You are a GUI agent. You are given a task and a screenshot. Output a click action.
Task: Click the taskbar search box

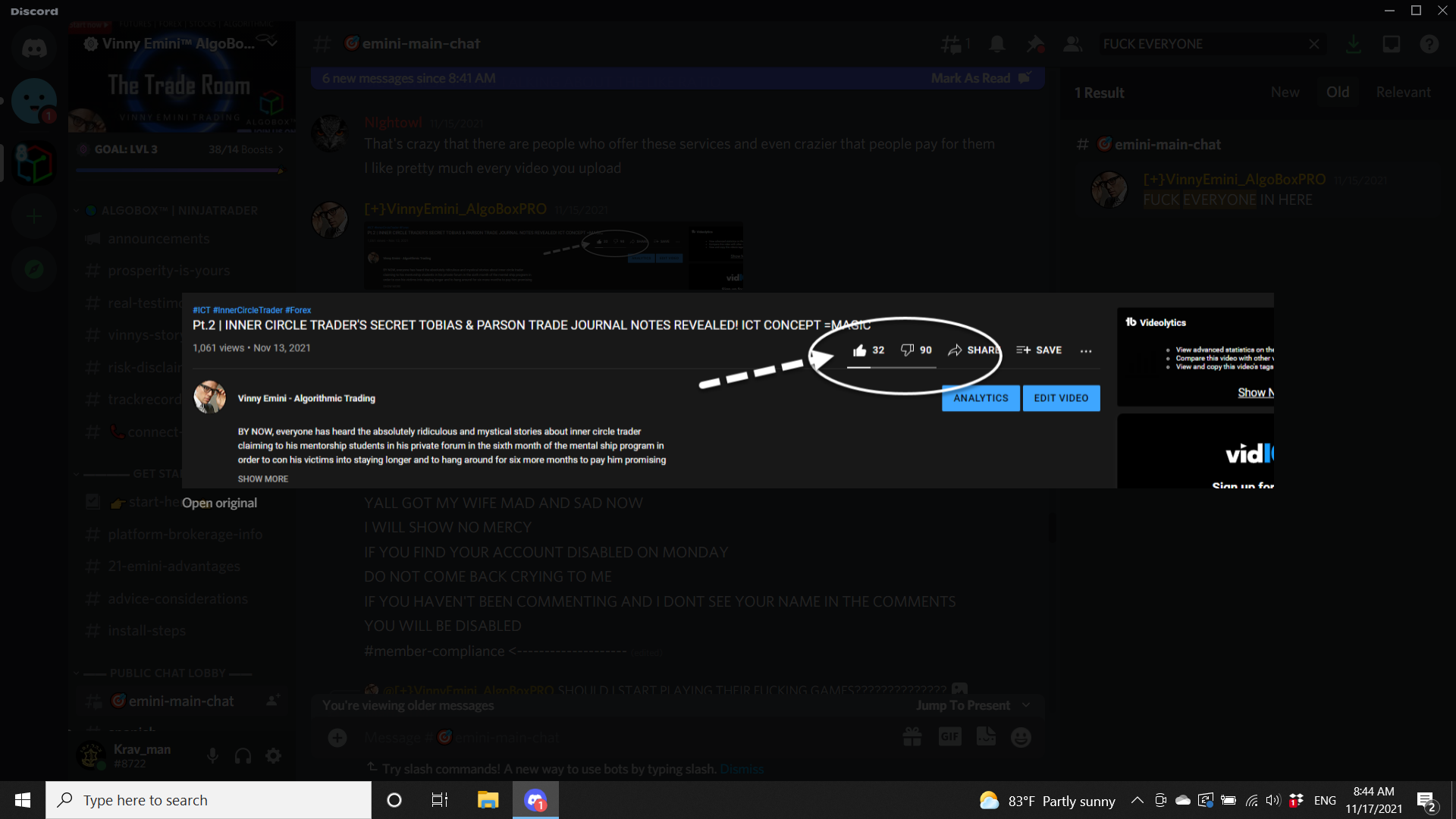(x=209, y=800)
